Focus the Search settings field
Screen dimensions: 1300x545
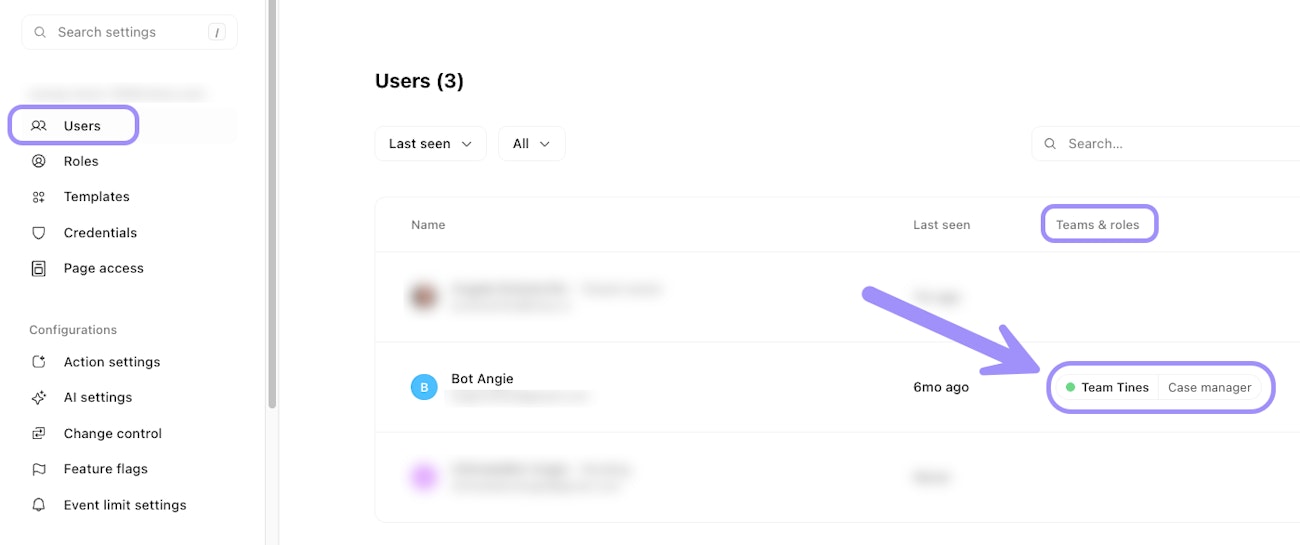[x=130, y=32]
